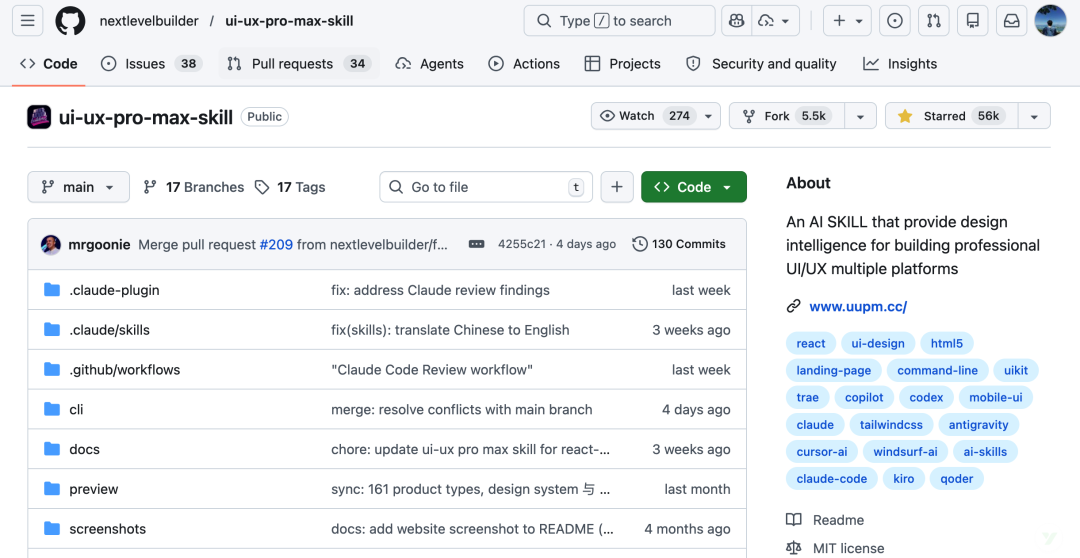Image resolution: width=1080 pixels, height=558 pixels.
Task: Open the main branch selector
Action: pos(79,187)
